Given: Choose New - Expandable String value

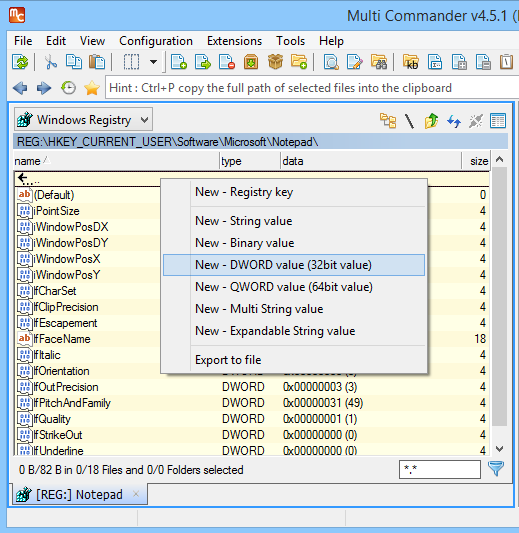Looking at the screenshot, I should [294, 331].
